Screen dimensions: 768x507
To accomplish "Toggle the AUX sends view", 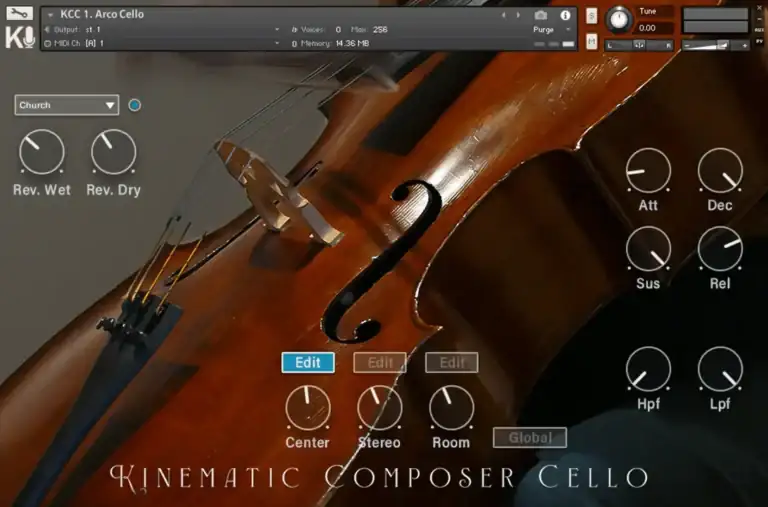I will [x=760, y=30].
